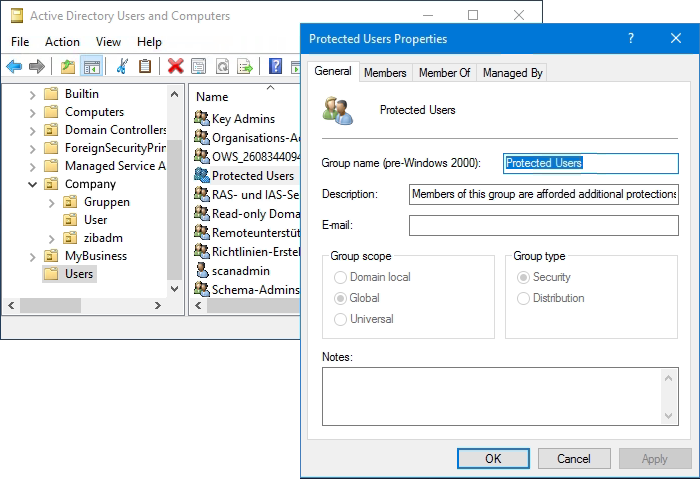
Task: Switch to the Members tab
Action: pyautogui.click(x=385, y=73)
